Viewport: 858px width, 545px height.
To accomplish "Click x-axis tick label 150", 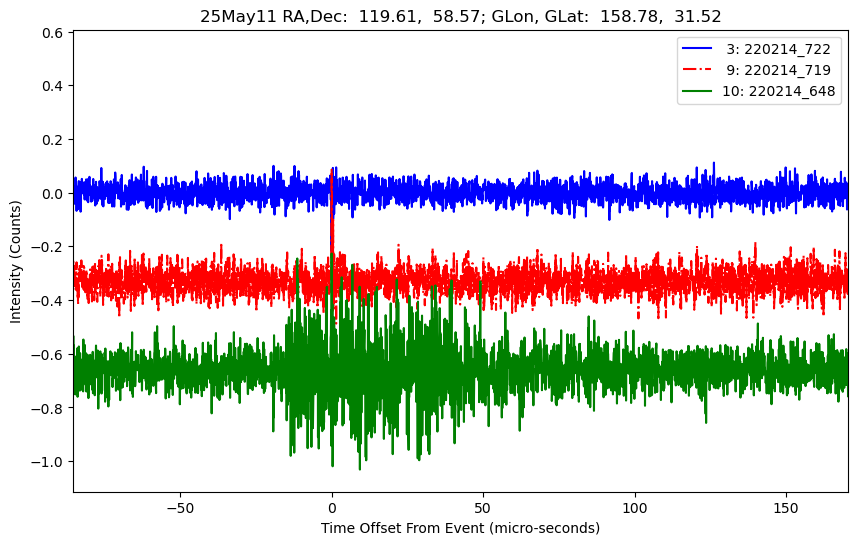I will coord(786,508).
